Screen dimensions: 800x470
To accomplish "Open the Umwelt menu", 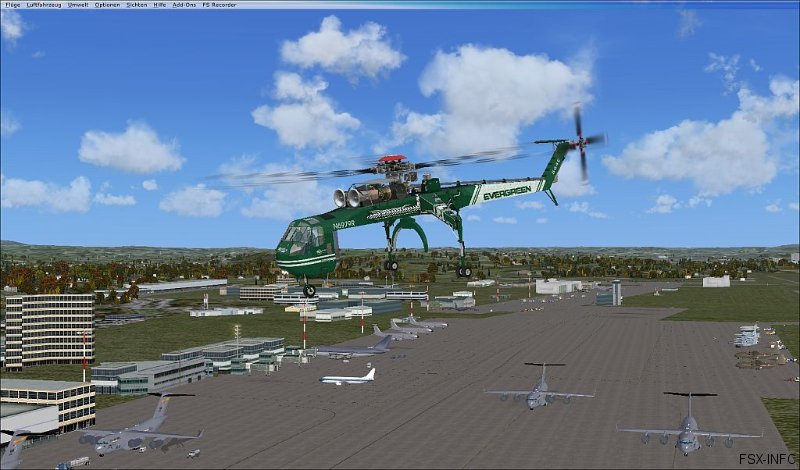I will point(77,5).
